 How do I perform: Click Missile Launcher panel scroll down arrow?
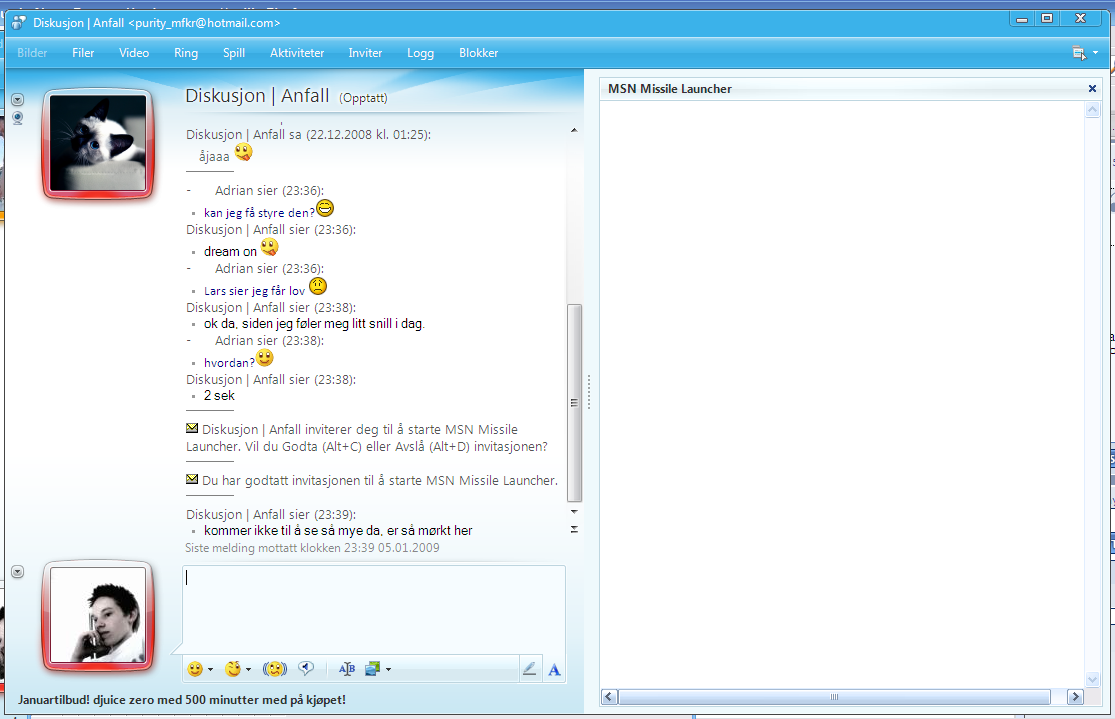1093,679
